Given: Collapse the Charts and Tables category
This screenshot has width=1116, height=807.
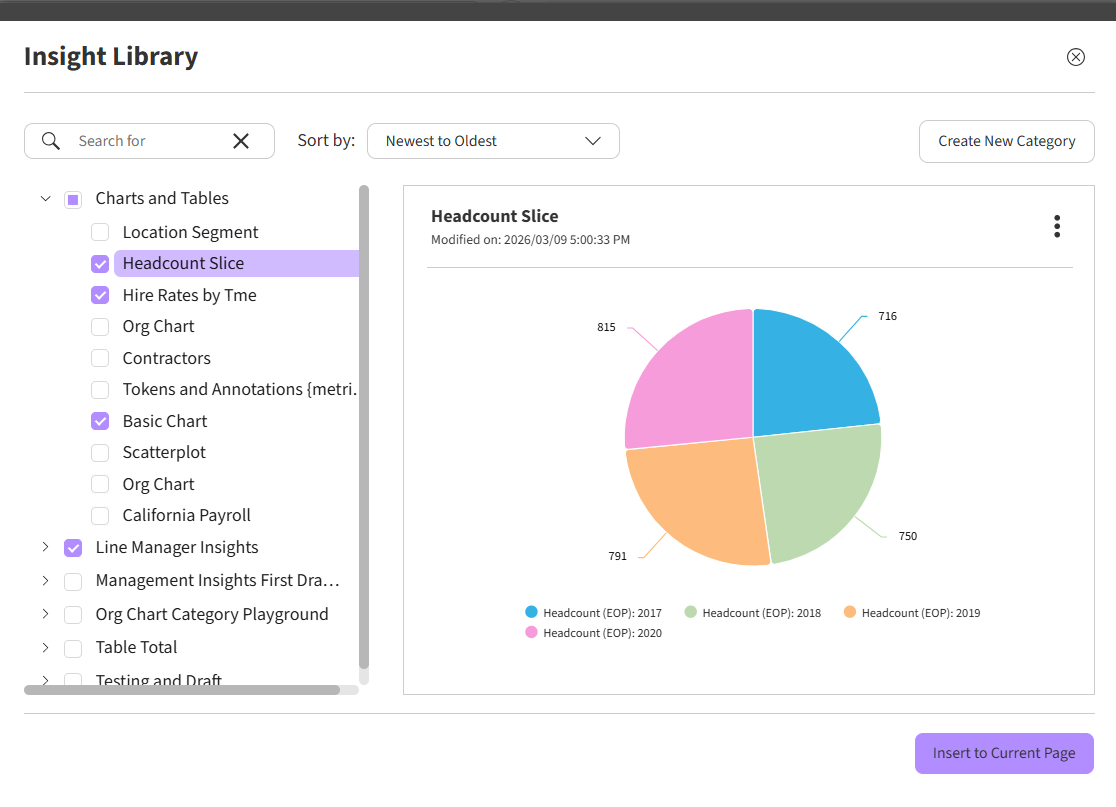Looking at the screenshot, I should [45, 199].
